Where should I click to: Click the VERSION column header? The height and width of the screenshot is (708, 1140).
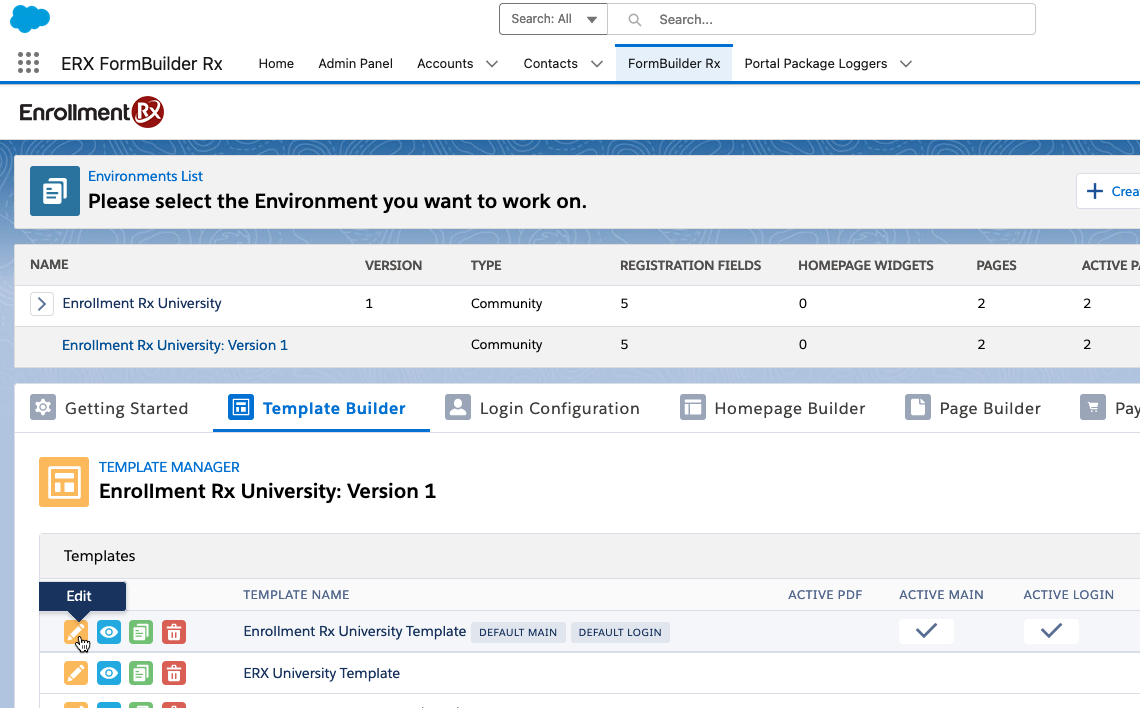tap(393, 265)
